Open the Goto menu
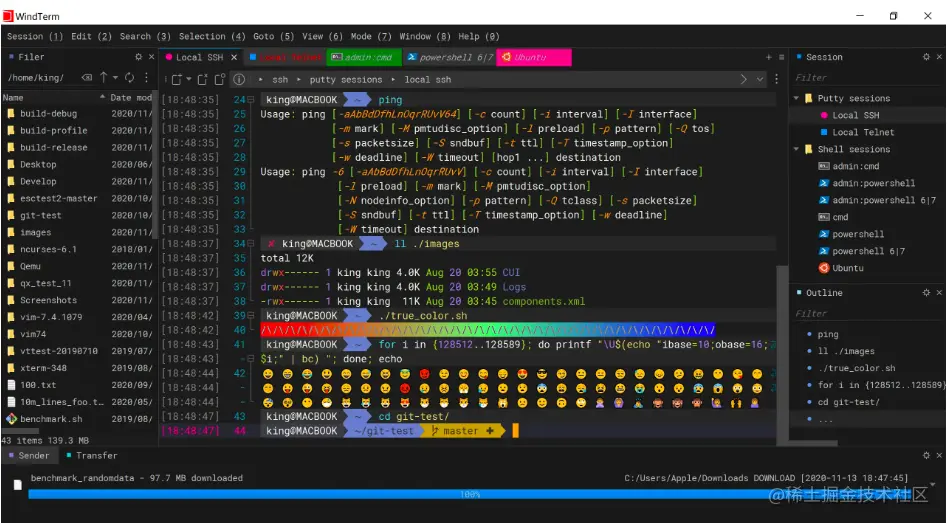 click(274, 36)
